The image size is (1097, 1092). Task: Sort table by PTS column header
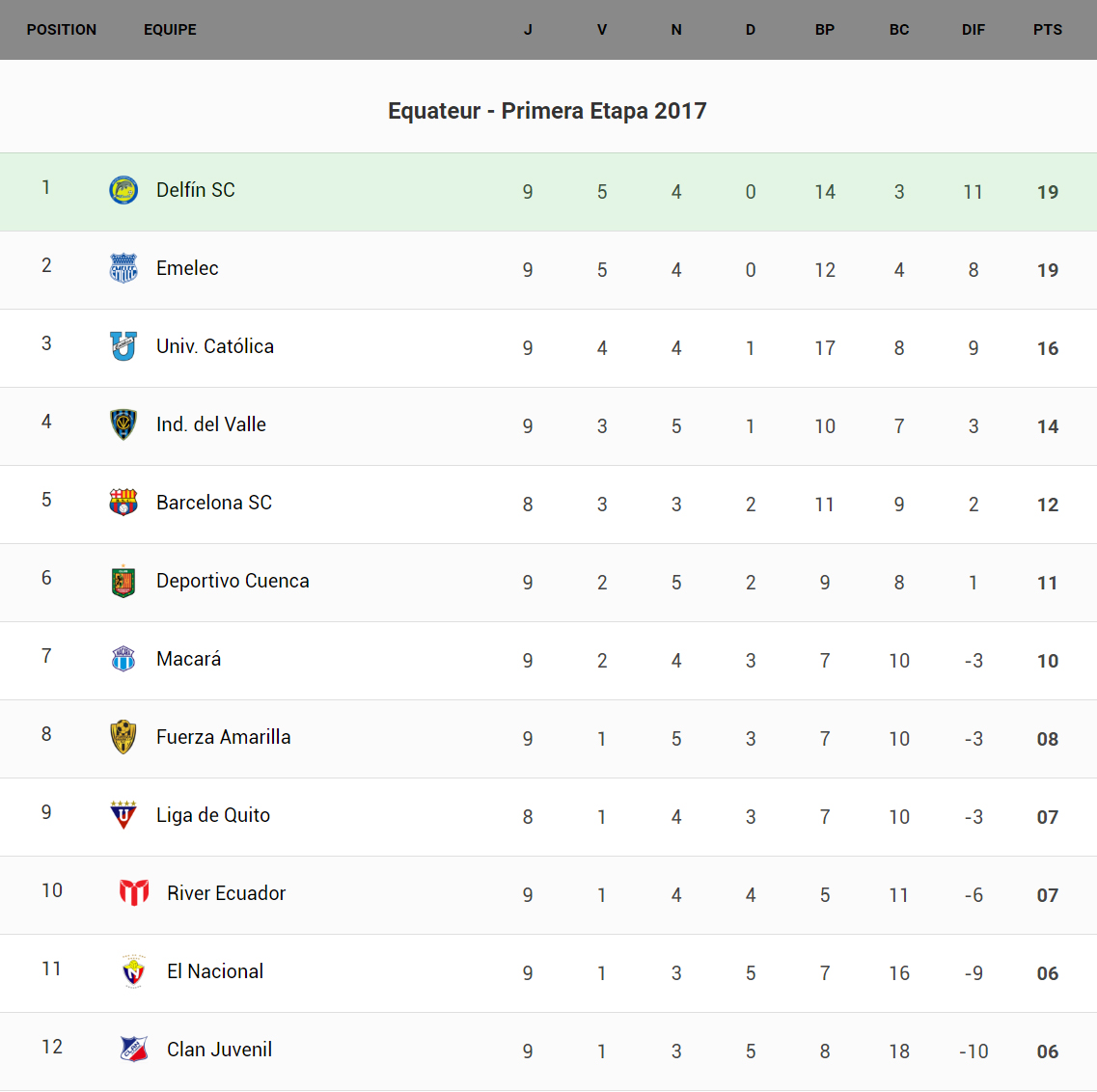pos(1048,30)
